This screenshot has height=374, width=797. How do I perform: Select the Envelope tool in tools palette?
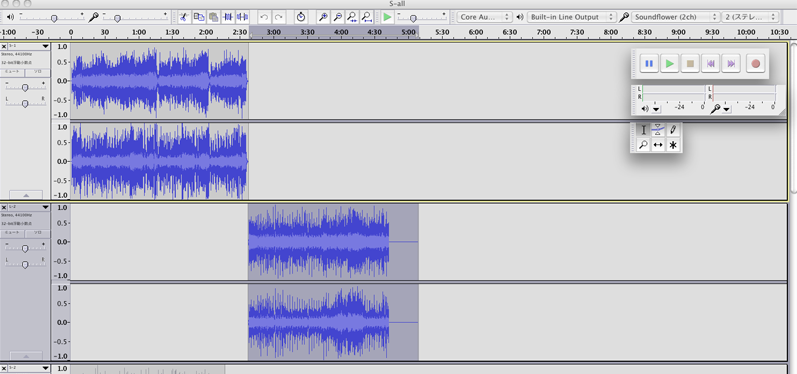[x=658, y=130]
